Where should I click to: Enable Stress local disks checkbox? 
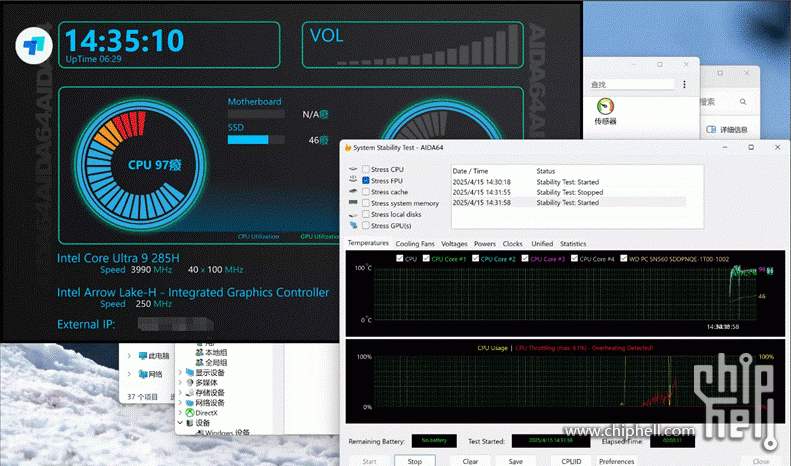tap(366, 214)
